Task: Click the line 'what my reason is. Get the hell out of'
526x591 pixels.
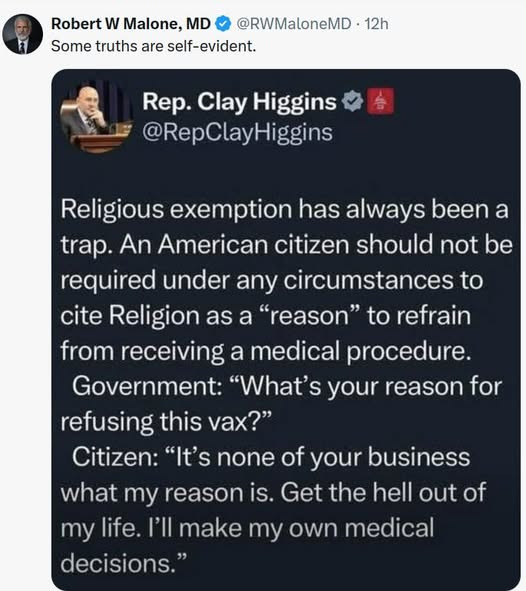Action: pos(273,493)
